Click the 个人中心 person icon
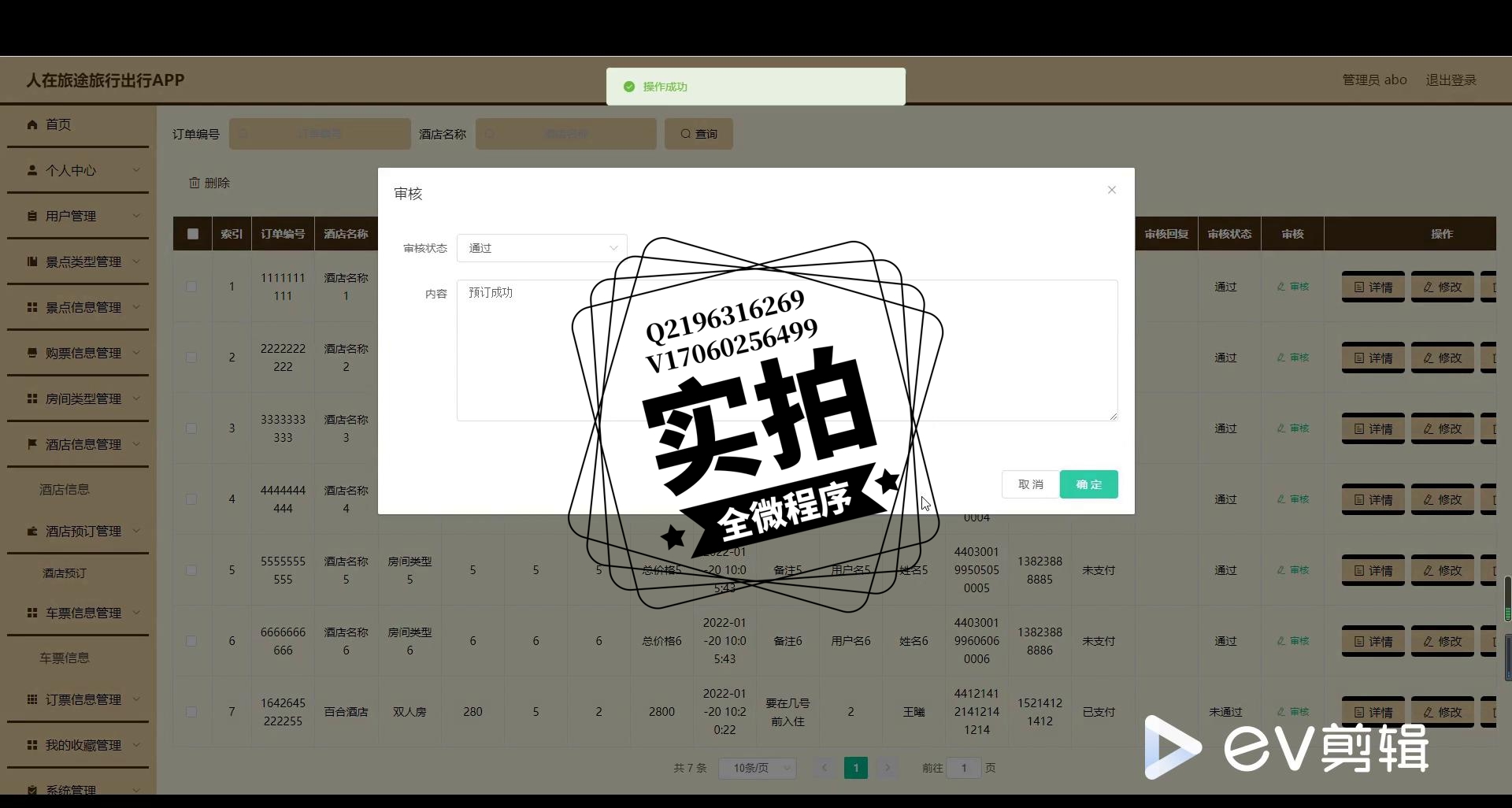This screenshot has height=808, width=1512. click(32, 170)
